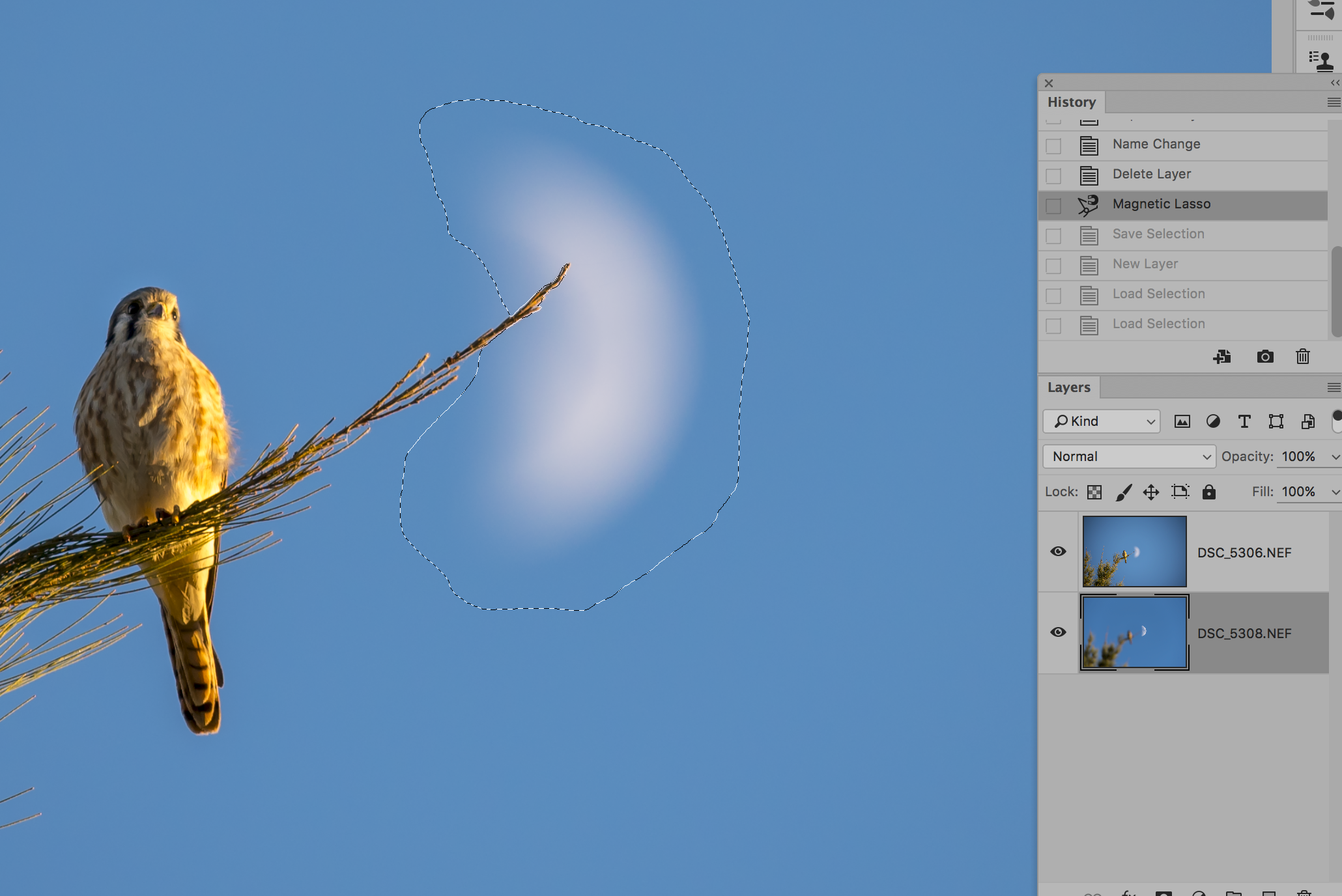Image resolution: width=1342 pixels, height=896 pixels.
Task: Filter layers by type layer icon
Action: coord(1244,421)
